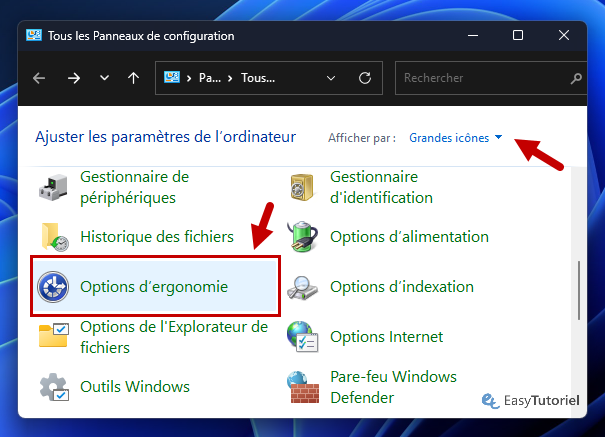Refresh the current Control Panel view
This screenshot has height=437, width=605.
coord(365,78)
